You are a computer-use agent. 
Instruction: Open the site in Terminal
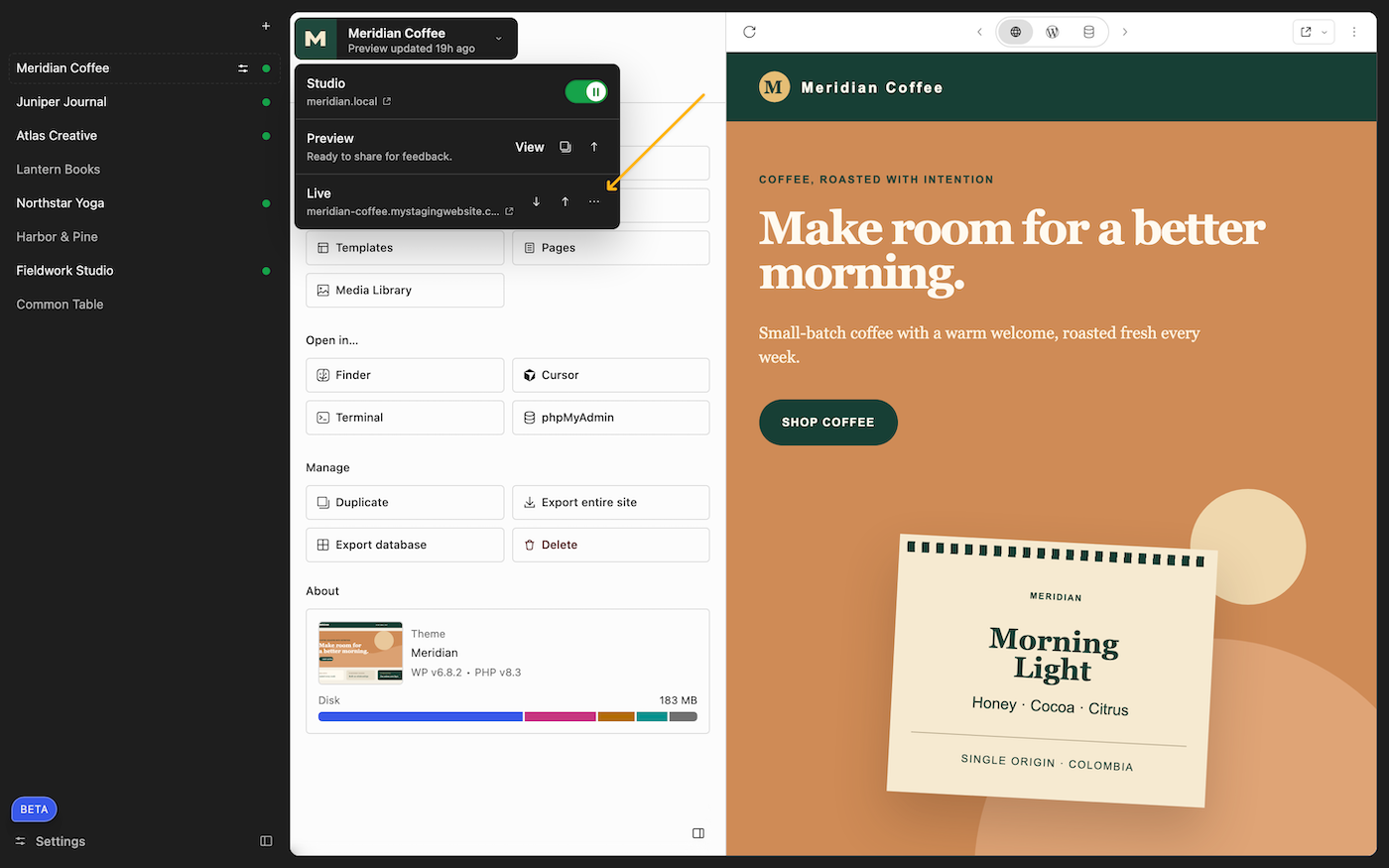point(405,418)
